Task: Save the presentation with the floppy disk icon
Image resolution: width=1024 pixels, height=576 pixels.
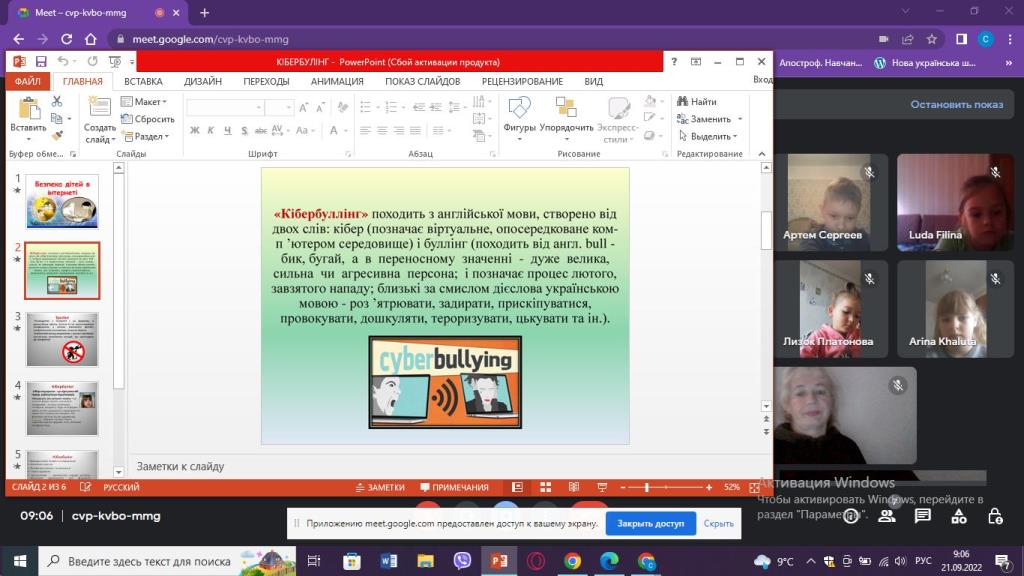Action: [x=41, y=61]
